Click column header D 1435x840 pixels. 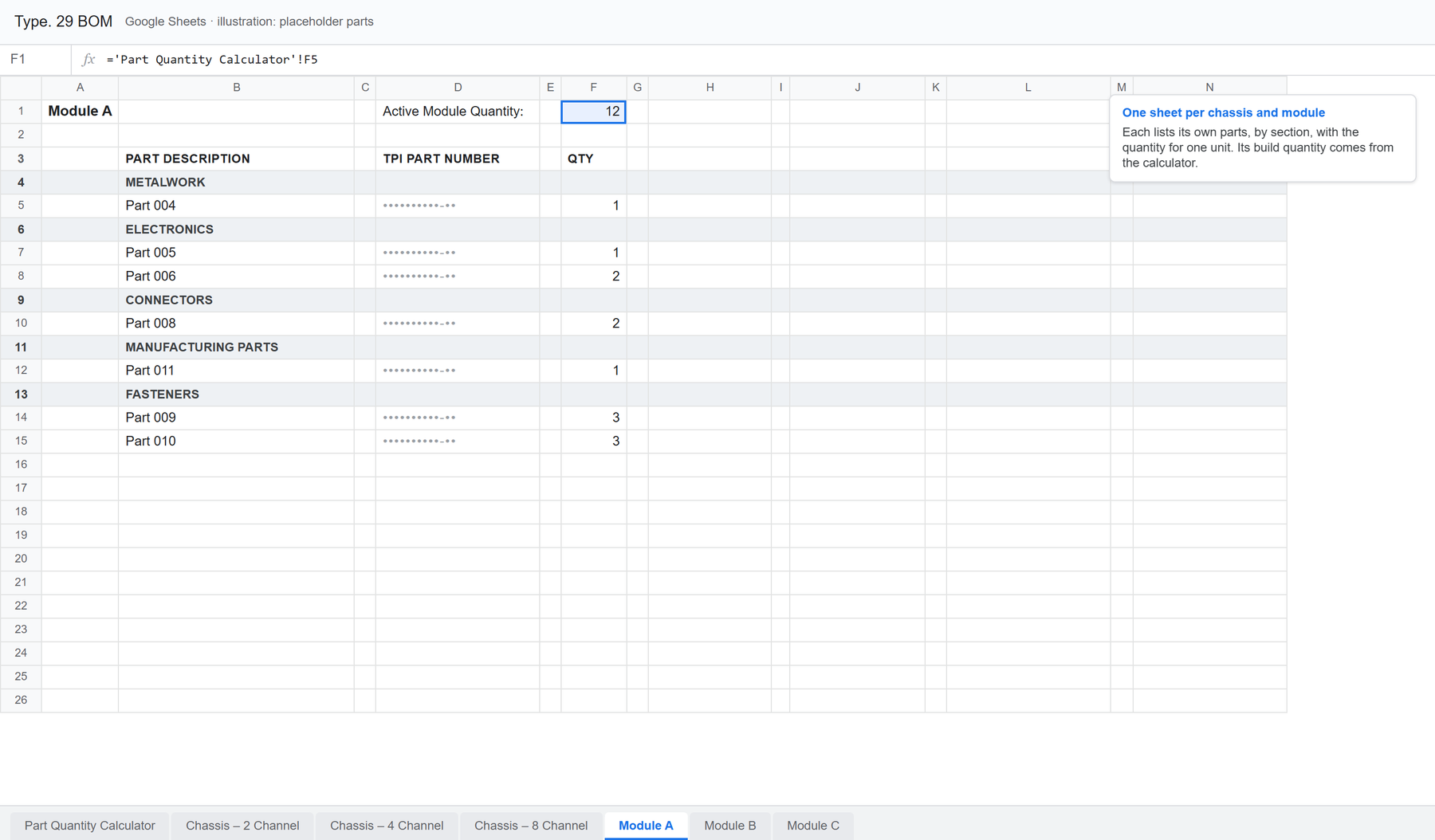(458, 88)
